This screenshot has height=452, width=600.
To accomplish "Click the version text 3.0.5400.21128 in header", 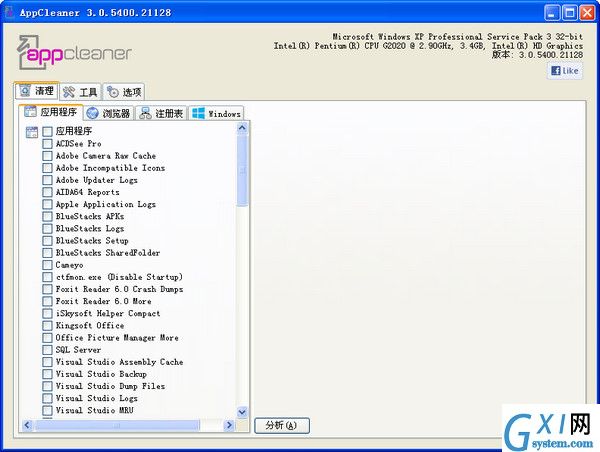I will click(x=551, y=55).
